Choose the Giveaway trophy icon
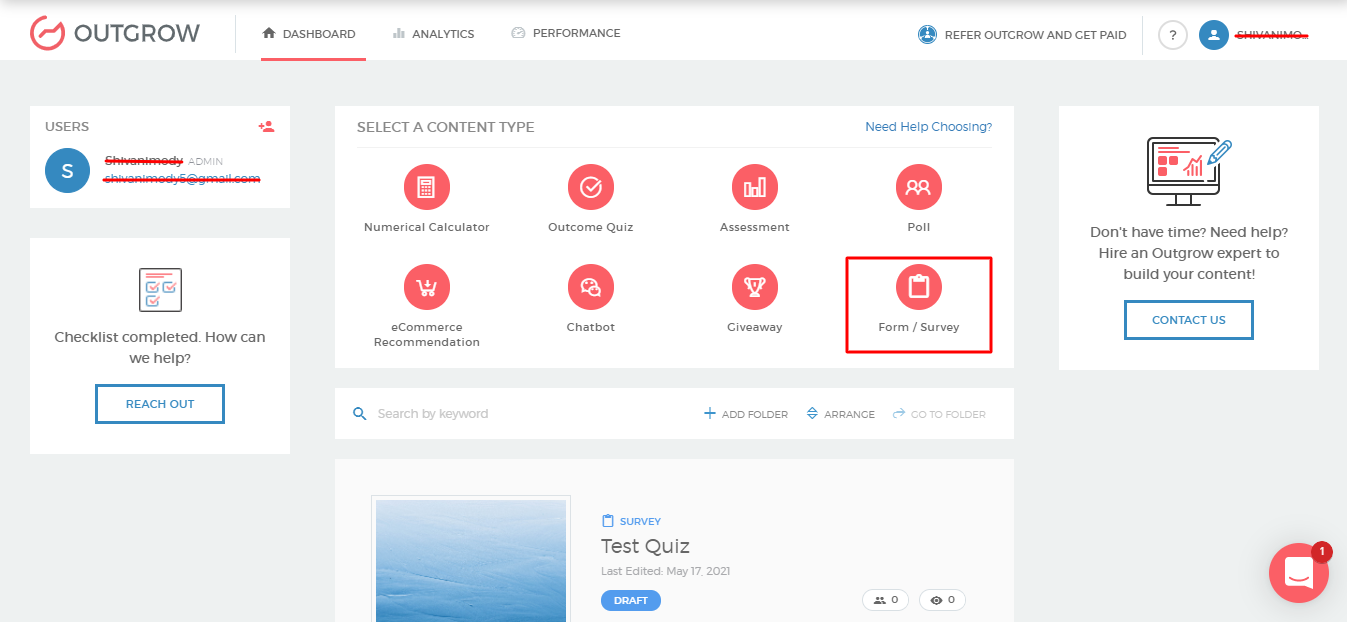Image resolution: width=1347 pixels, height=622 pixels. [x=755, y=287]
